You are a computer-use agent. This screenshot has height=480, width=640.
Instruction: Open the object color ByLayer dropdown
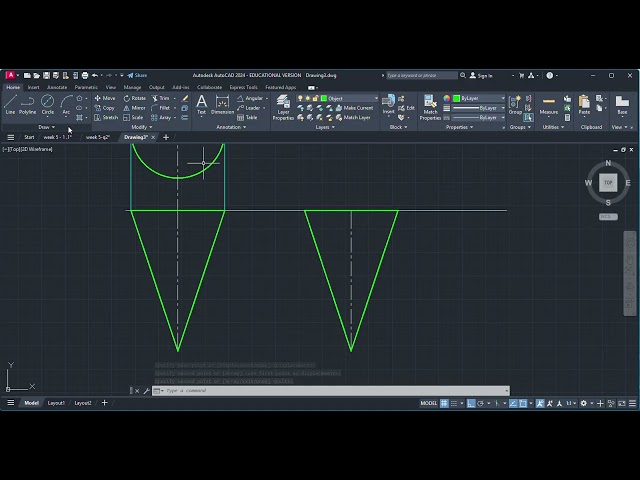coord(479,98)
